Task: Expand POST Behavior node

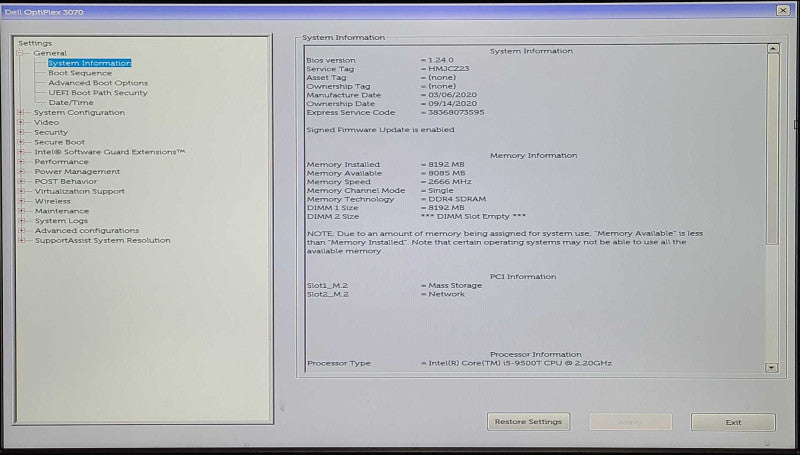Action: click(x=21, y=181)
